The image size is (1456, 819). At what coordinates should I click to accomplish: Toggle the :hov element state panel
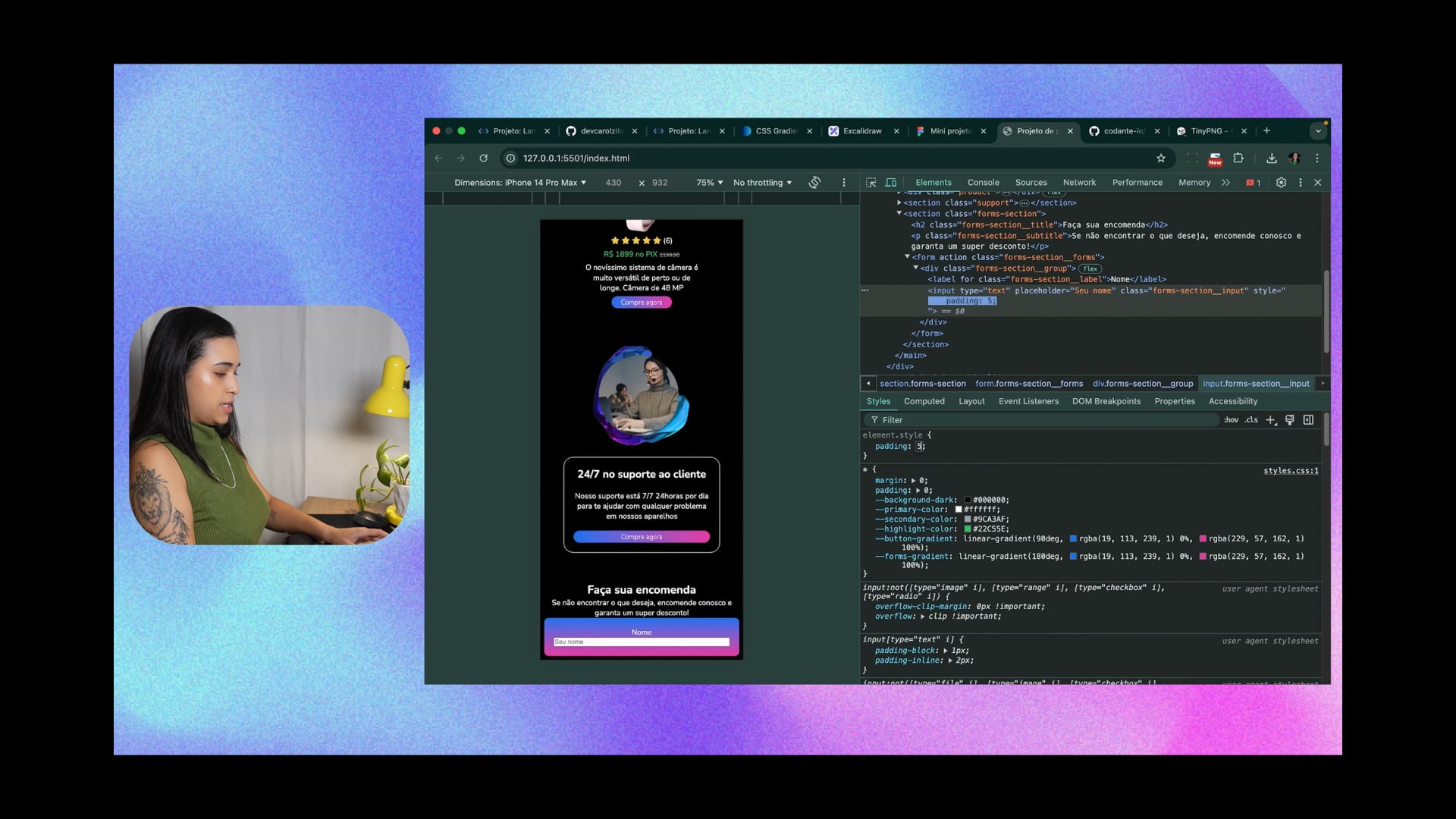tap(1231, 420)
